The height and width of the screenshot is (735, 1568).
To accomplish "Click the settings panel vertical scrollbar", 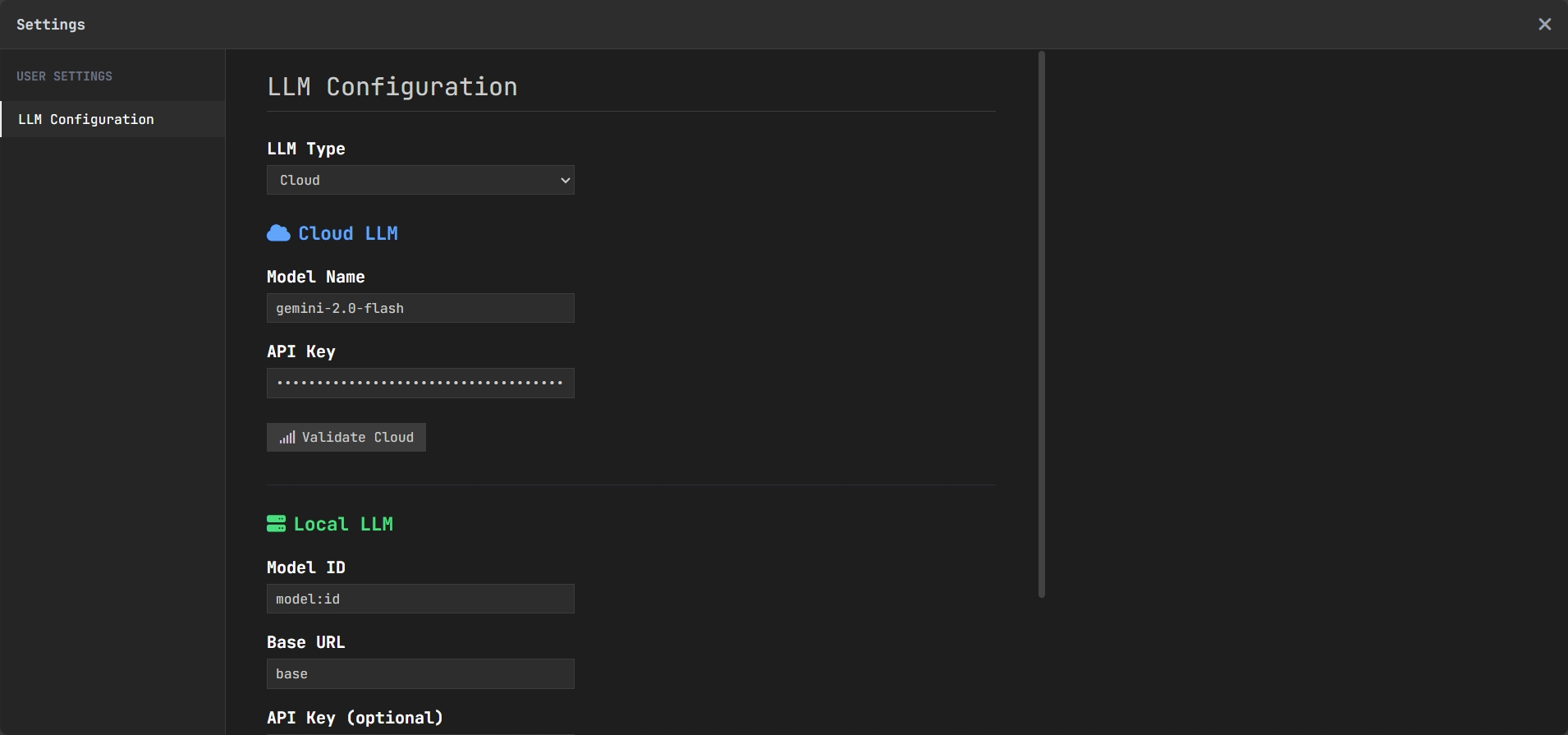I will tap(1041, 324).
